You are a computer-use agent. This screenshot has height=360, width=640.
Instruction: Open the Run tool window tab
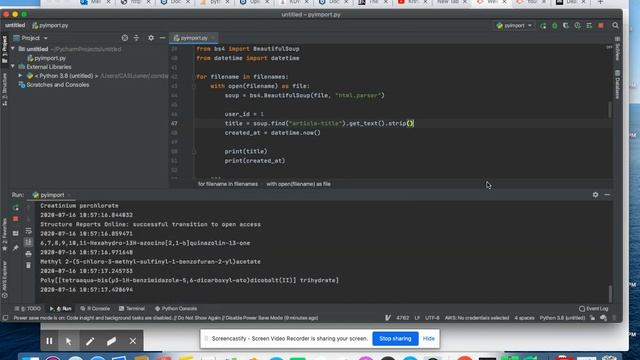[x=60, y=309]
